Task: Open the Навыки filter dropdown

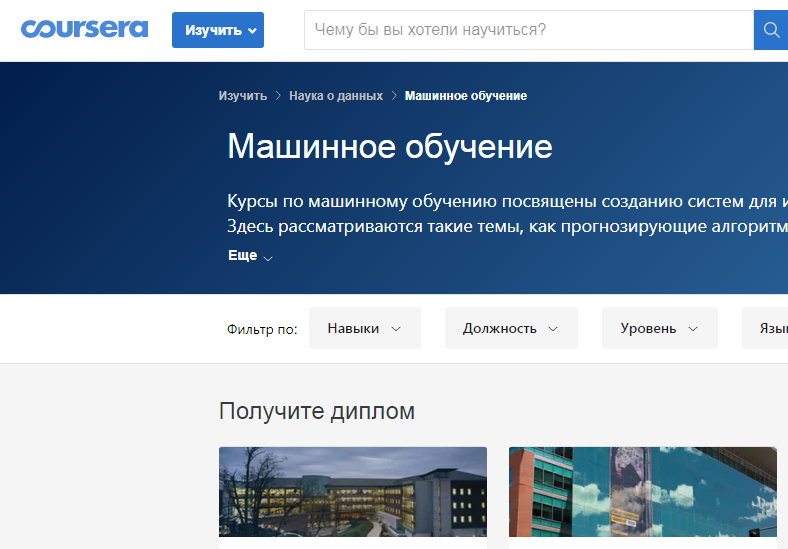Action: [365, 328]
